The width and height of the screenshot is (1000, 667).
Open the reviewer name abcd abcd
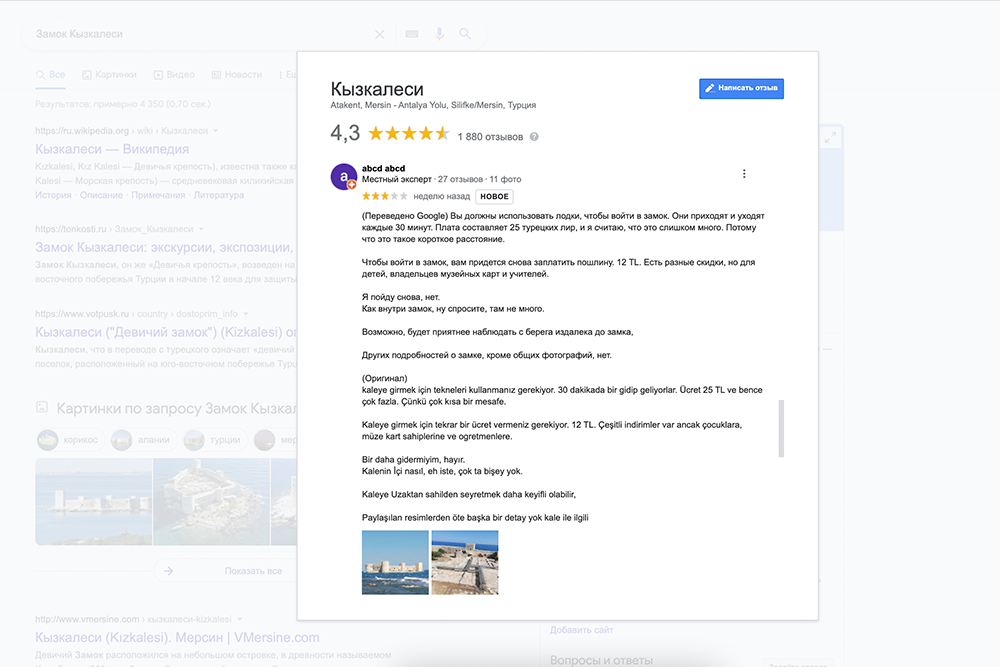[x=383, y=168]
